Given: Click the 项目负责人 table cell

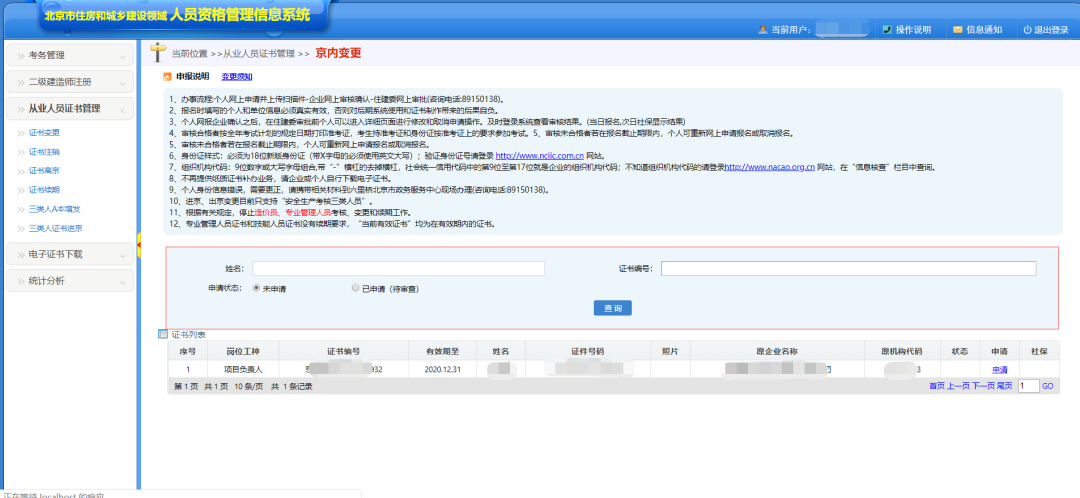Looking at the screenshot, I should tap(242, 371).
